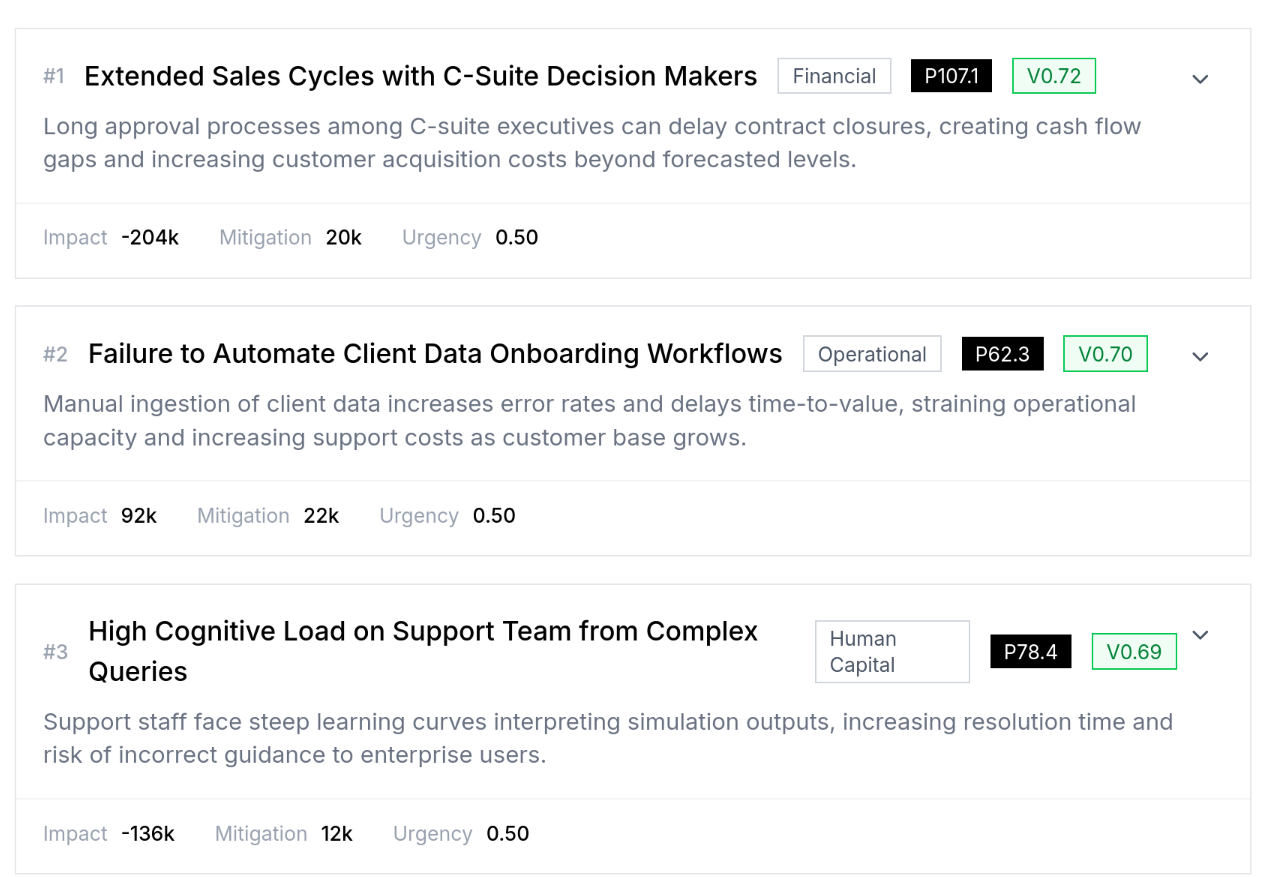Open the Extended Sales Cycles title
The image size is (1261, 877).
point(420,76)
